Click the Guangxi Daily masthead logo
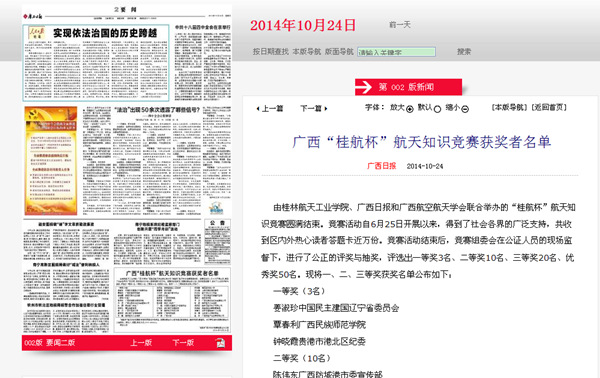Viewport: 600px width, 378px height. pyautogui.click(x=33, y=16)
